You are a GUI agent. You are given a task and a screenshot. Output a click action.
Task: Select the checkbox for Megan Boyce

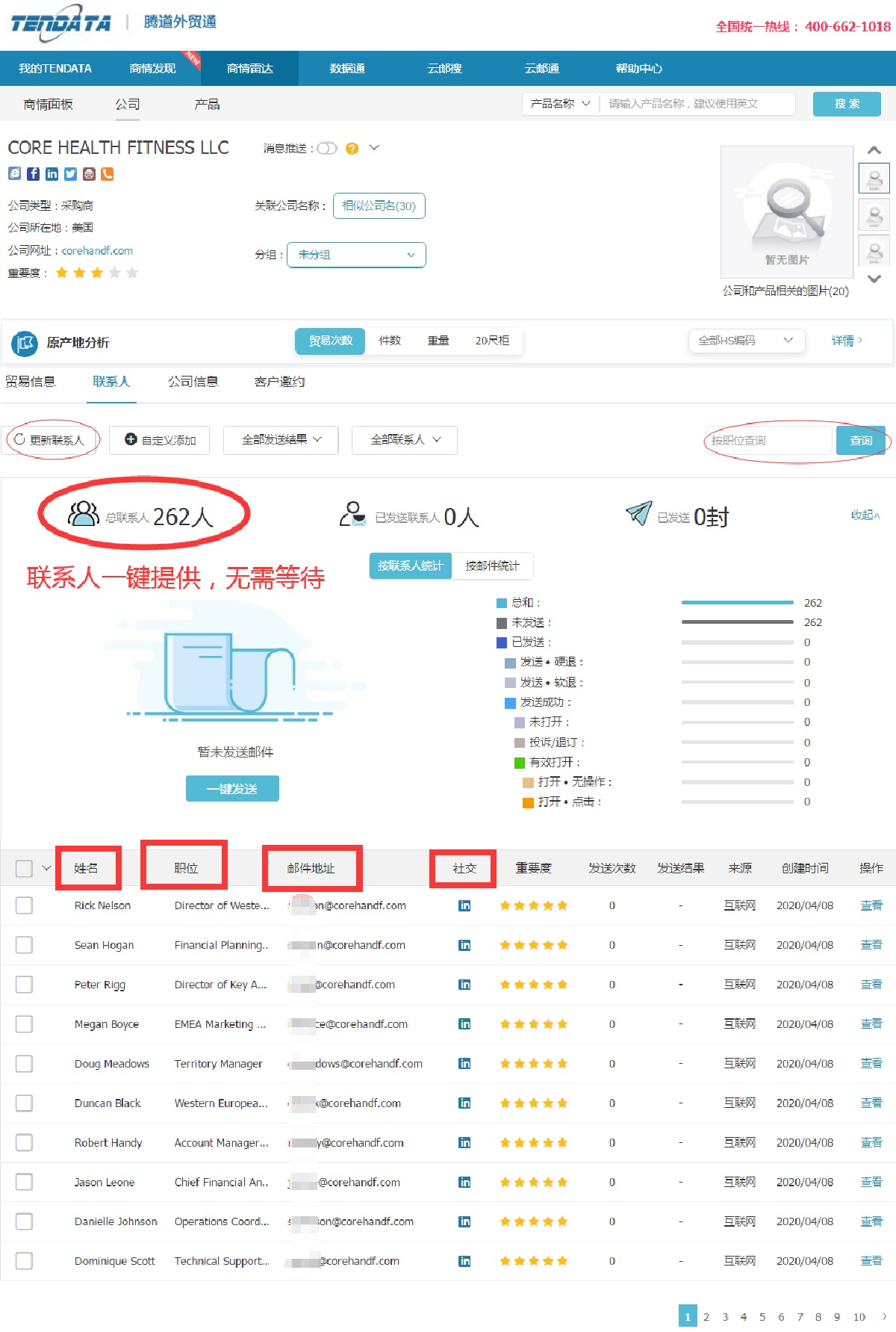(x=24, y=1024)
